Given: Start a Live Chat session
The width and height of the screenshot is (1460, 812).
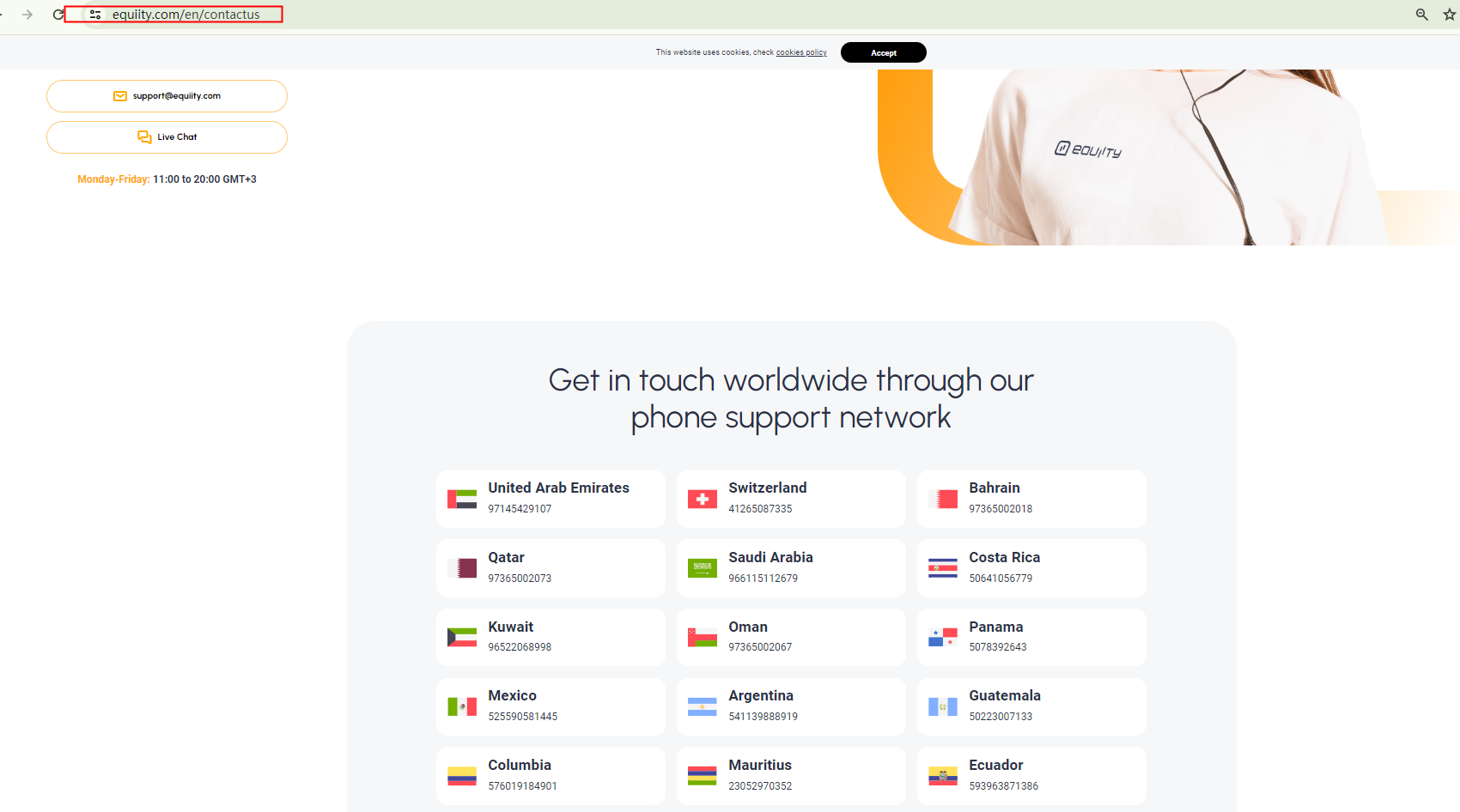Looking at the screenshot, I should (x=167, y=137).
